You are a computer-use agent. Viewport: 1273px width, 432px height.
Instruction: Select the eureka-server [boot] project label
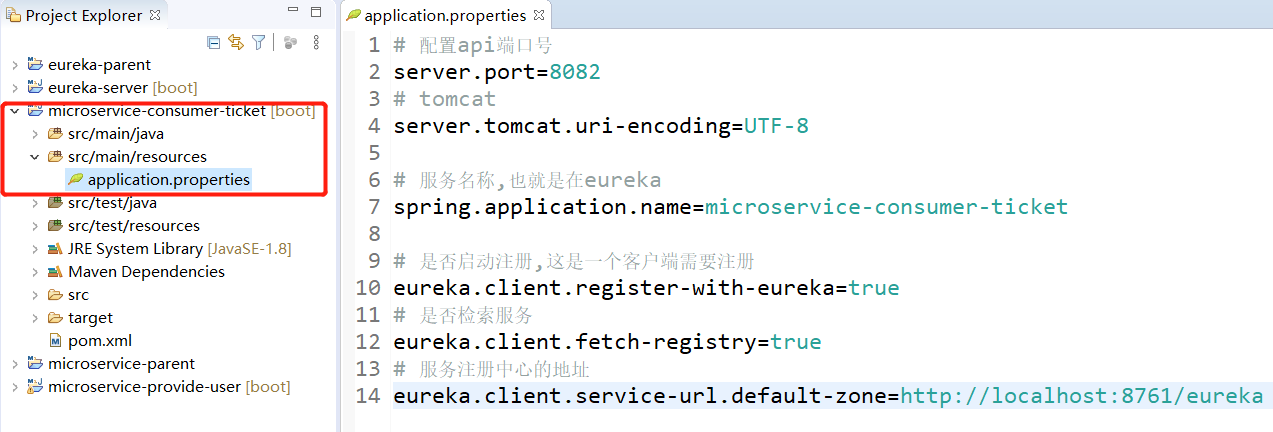click(x=122, y=88)
